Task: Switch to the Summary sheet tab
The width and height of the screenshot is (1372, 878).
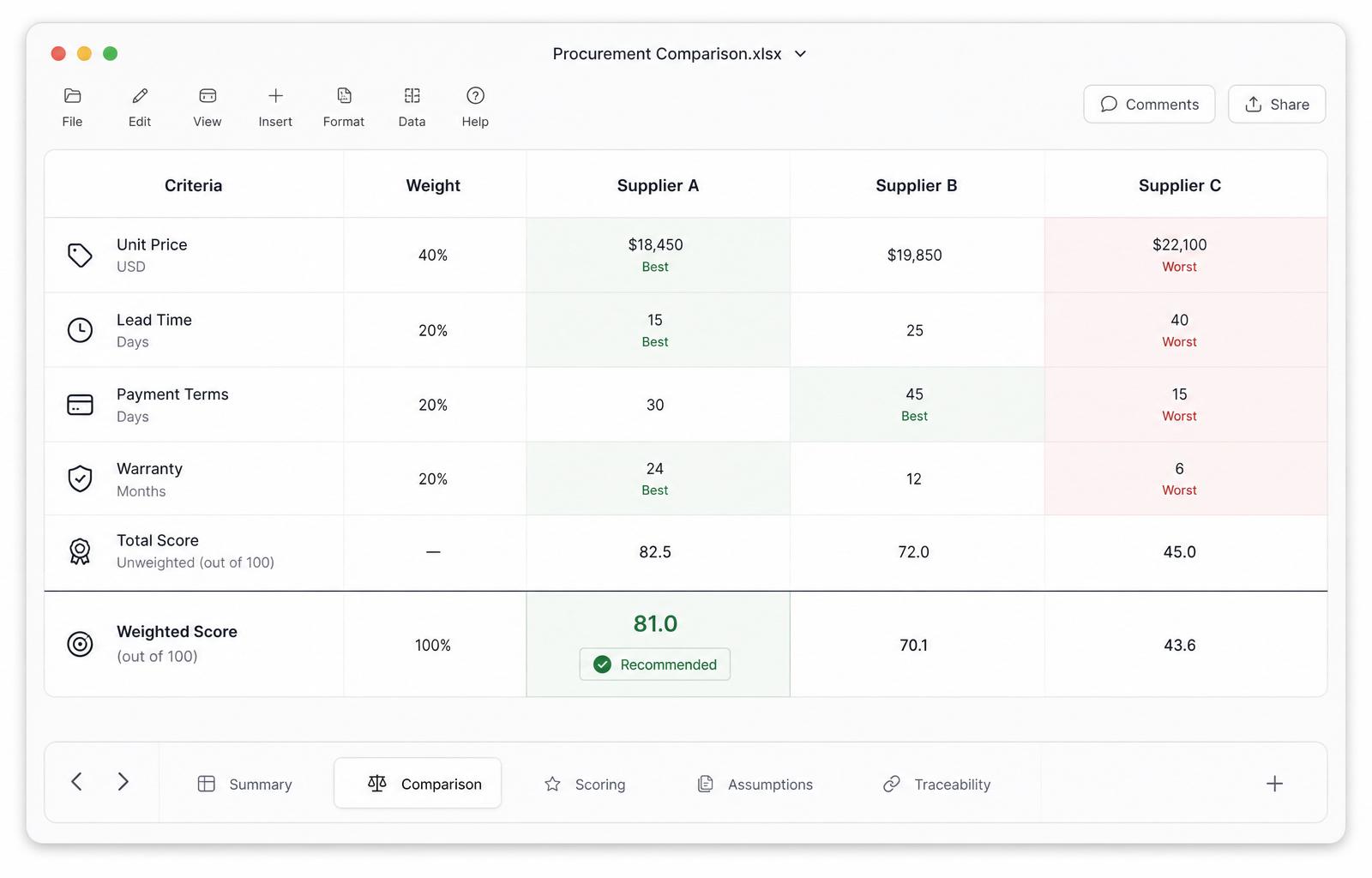Action: [245, 784]
